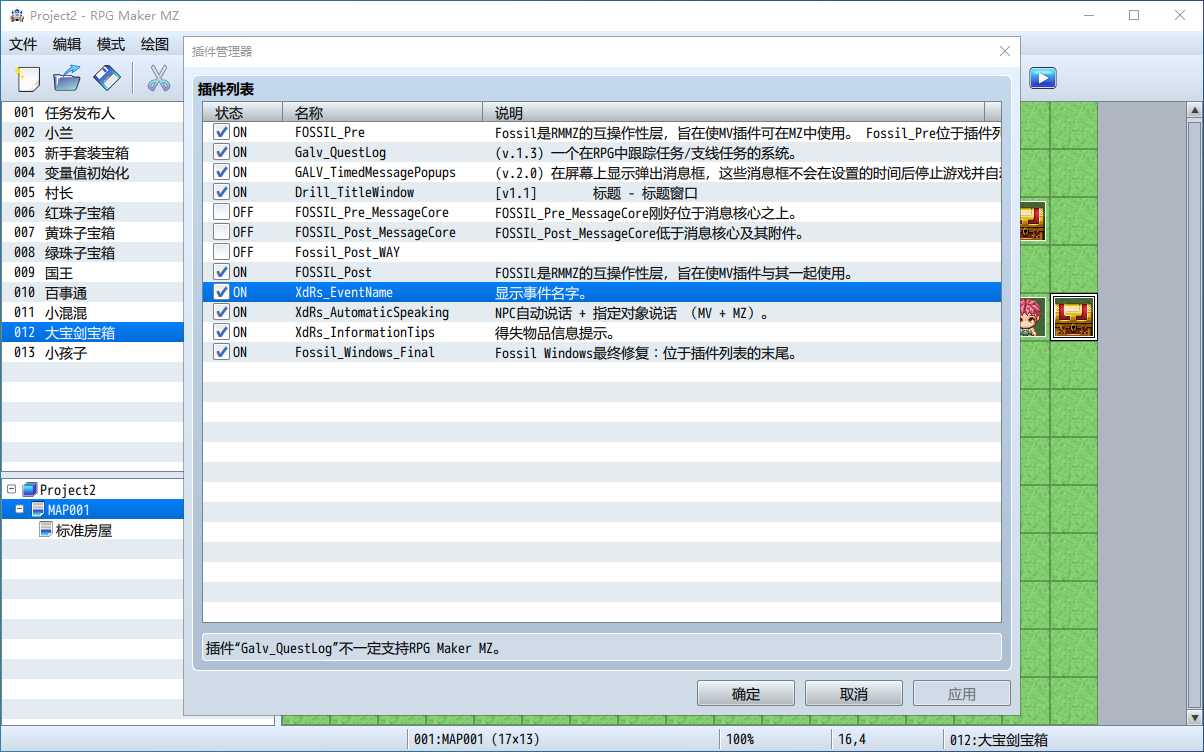This screenshot has height=752, width=1204.
Task: Select event 001 任务发布人 in list
Action: [x=92, y=113]
